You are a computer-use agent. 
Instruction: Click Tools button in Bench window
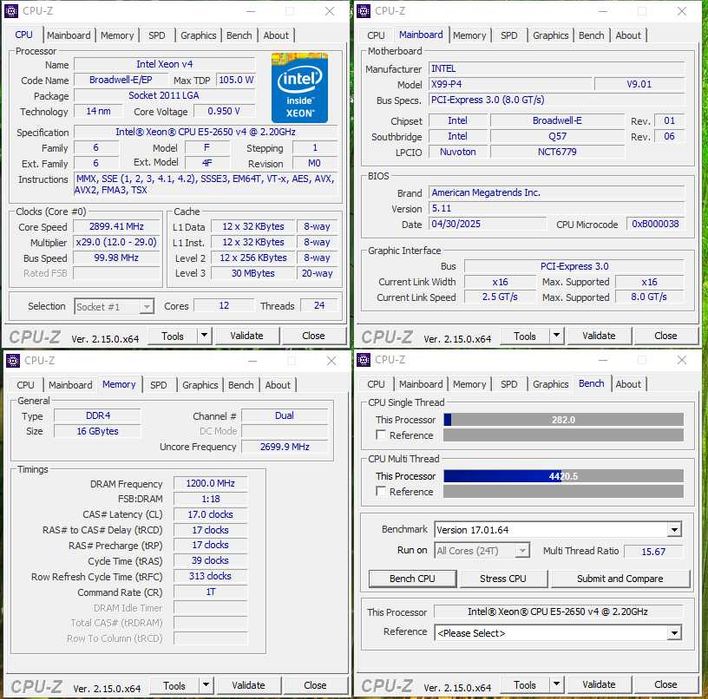point(525,685)
